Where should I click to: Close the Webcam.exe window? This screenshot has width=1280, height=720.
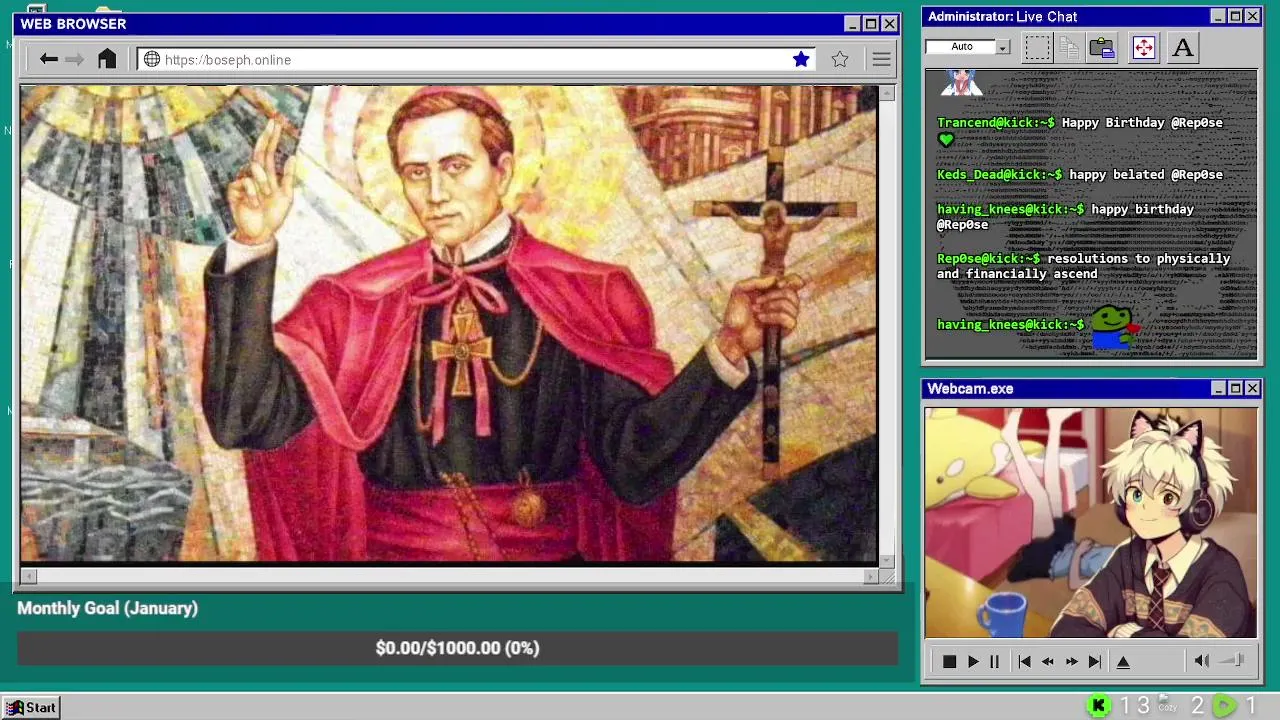[1252, 388]
